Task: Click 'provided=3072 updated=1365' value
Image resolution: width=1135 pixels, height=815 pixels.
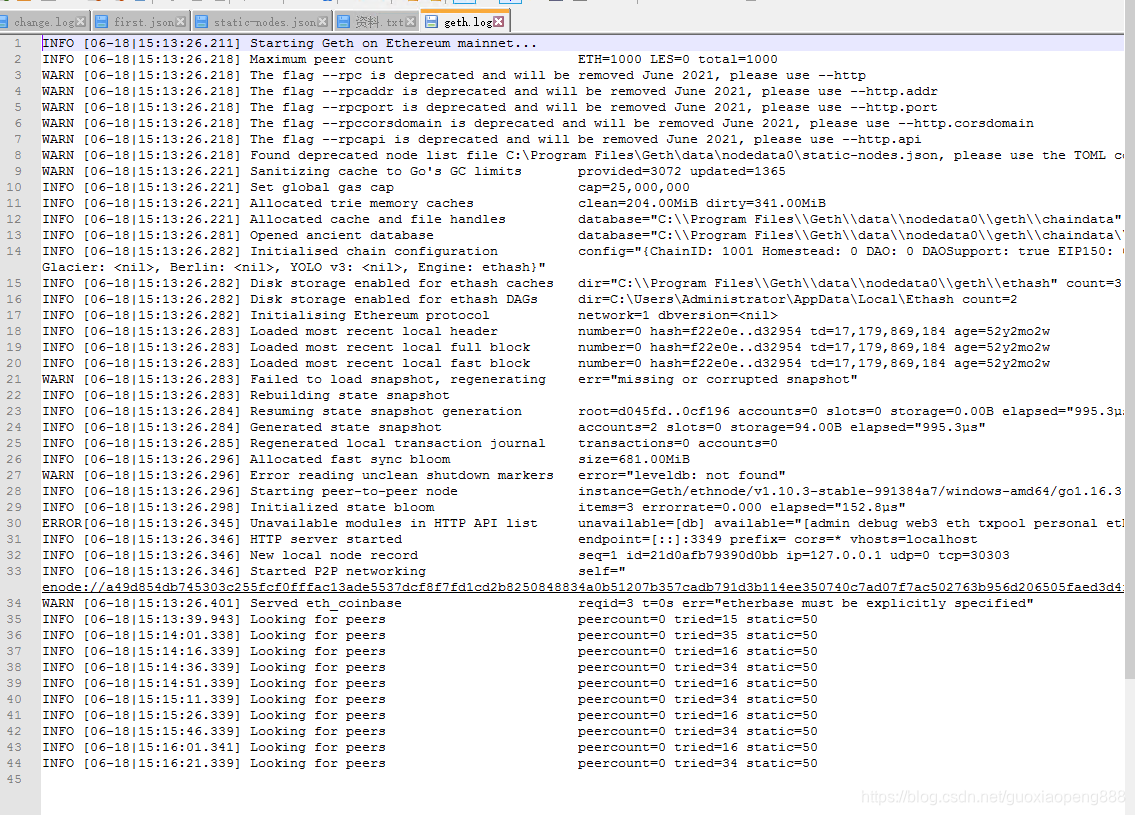Action: [681, 172]
